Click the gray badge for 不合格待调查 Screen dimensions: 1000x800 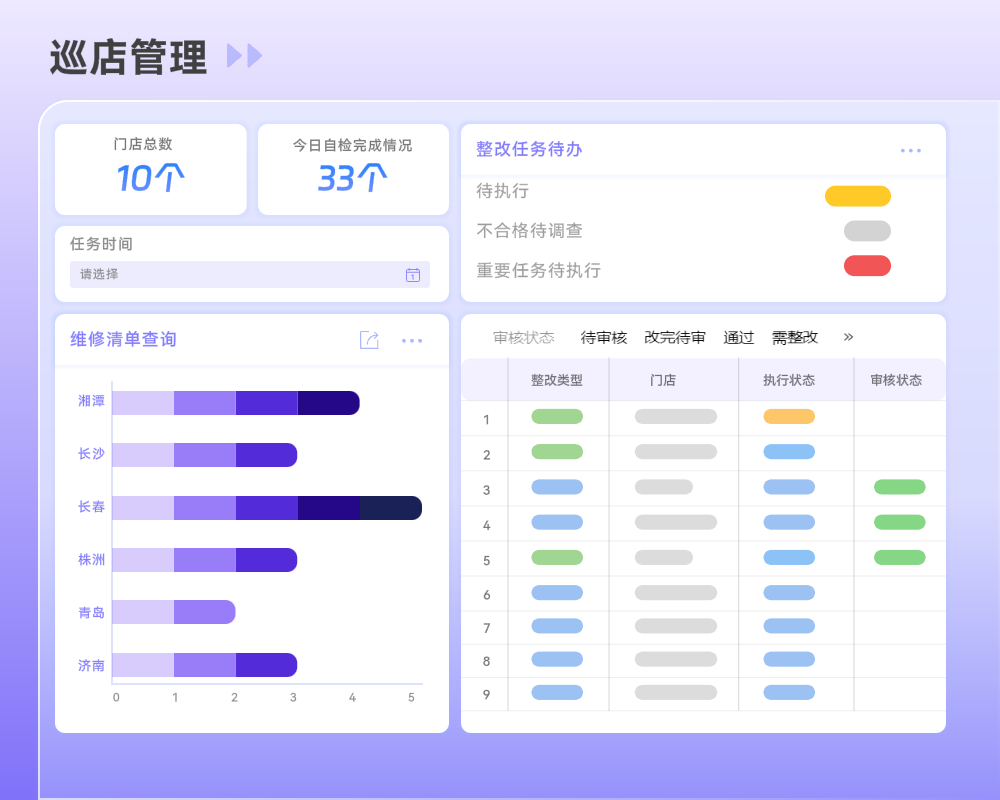[866, 230]
